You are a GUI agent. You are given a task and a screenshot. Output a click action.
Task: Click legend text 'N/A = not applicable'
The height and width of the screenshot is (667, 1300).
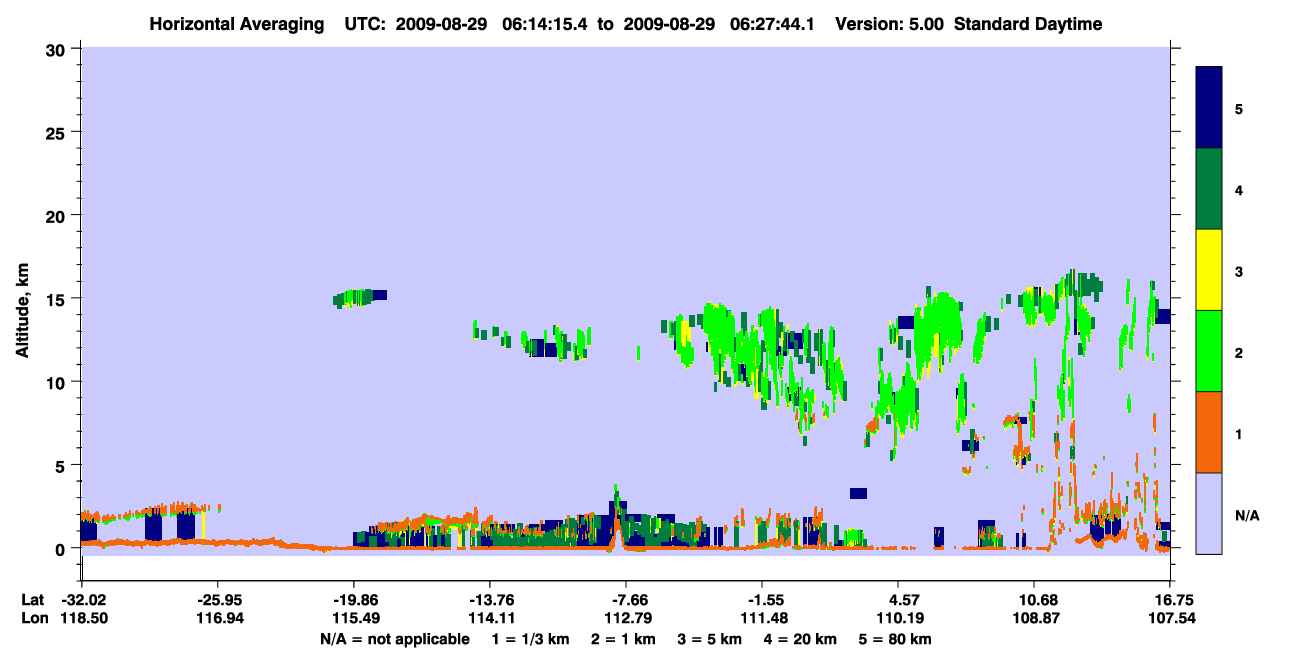394,639
